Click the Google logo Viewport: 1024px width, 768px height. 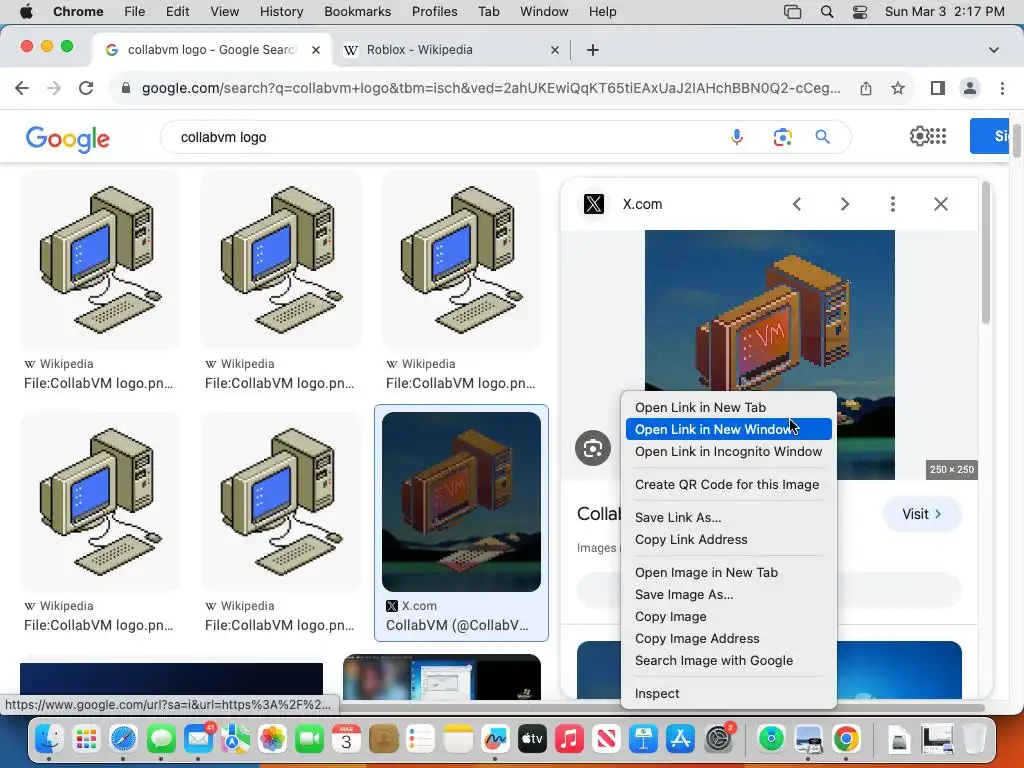(x=67, y=138)
